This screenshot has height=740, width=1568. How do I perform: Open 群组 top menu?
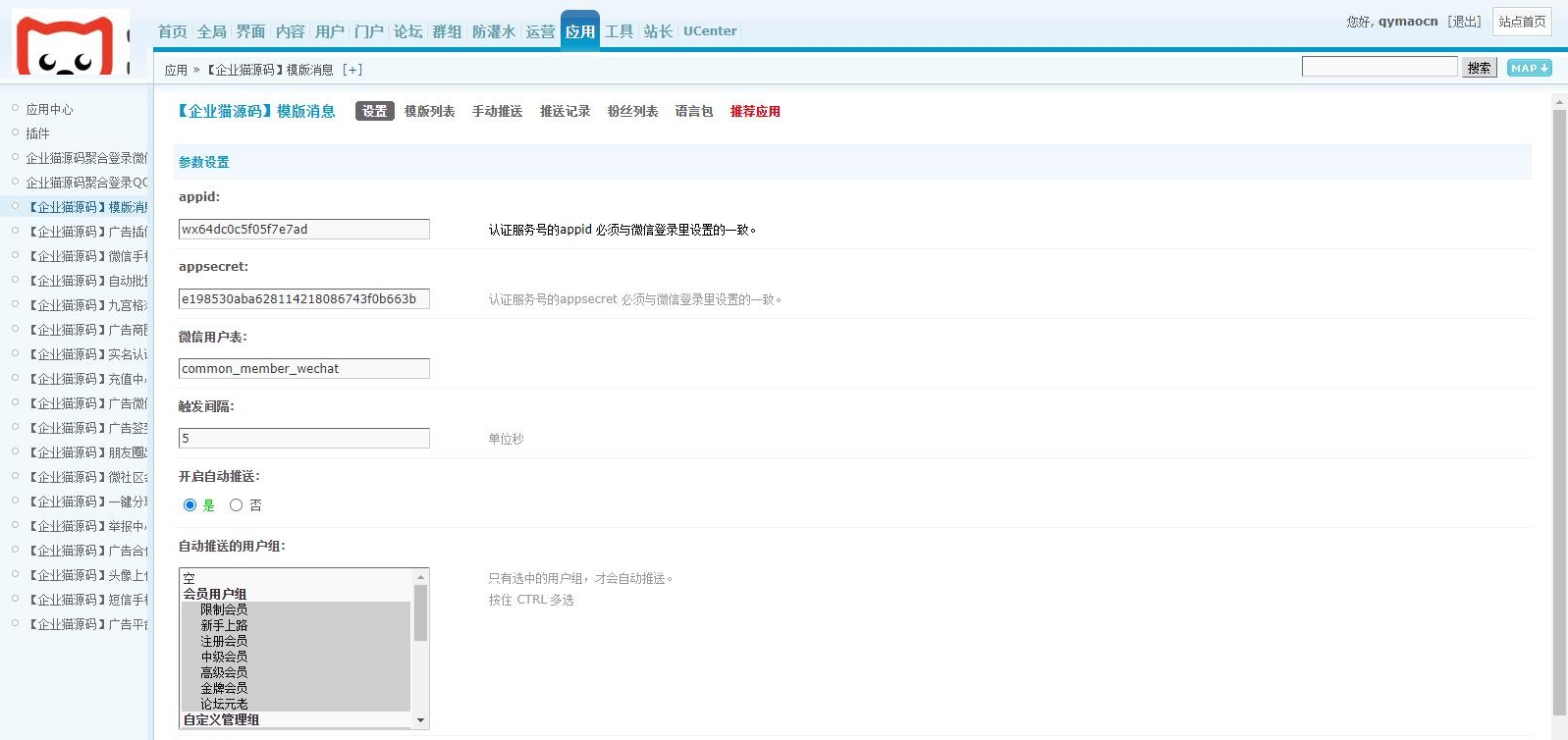[448, 31]
